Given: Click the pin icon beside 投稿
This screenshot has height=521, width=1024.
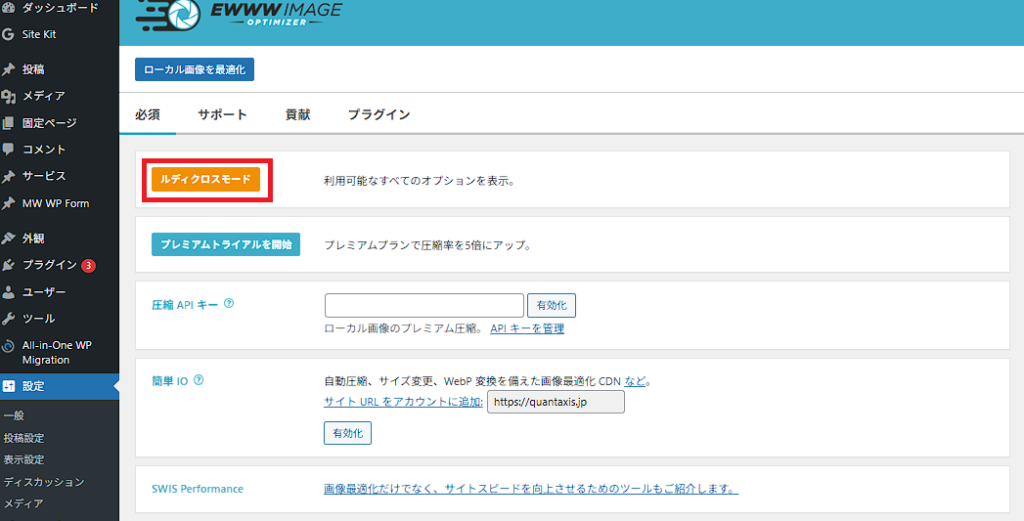Looking at the screenshot, I should [x=9, y=70].
